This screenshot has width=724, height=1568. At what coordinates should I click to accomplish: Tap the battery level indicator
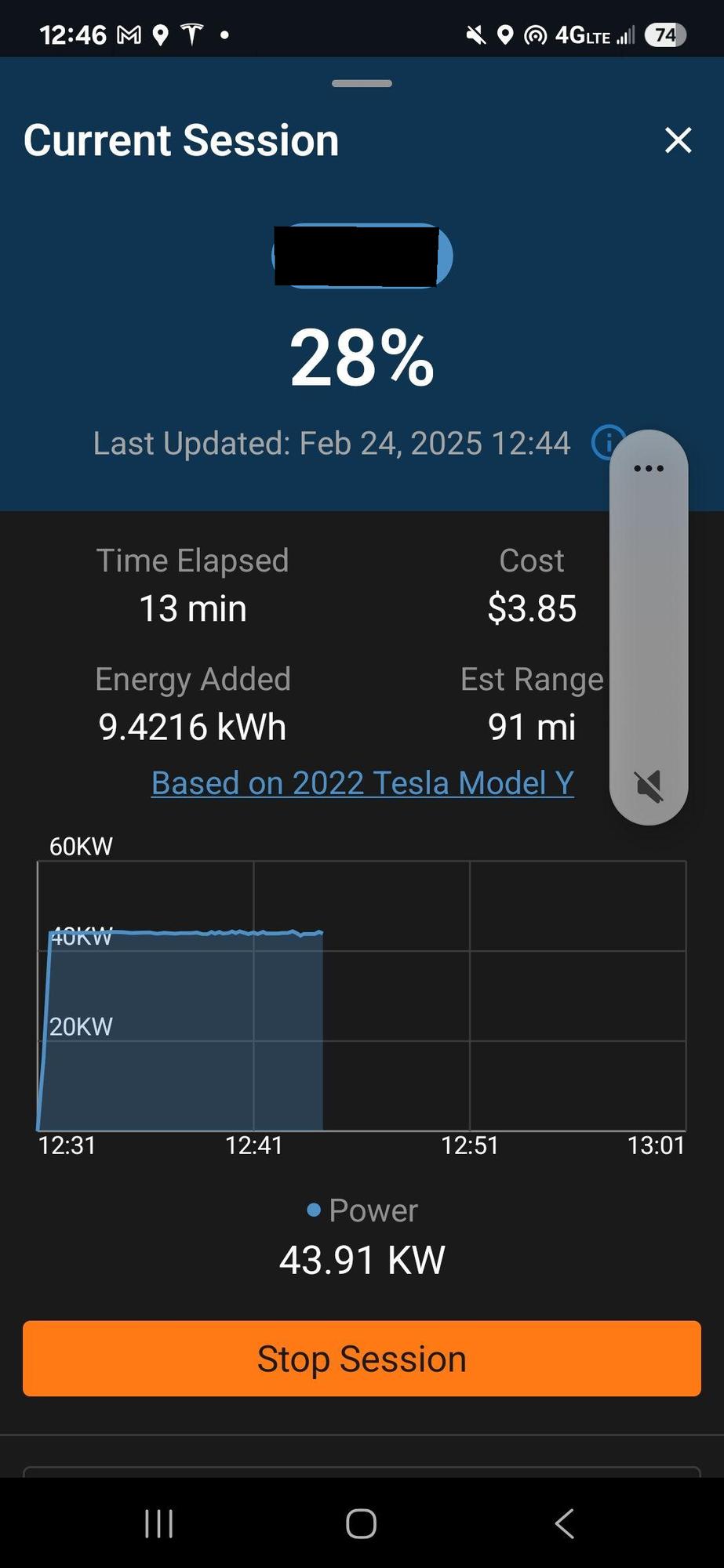click(362, 256)
